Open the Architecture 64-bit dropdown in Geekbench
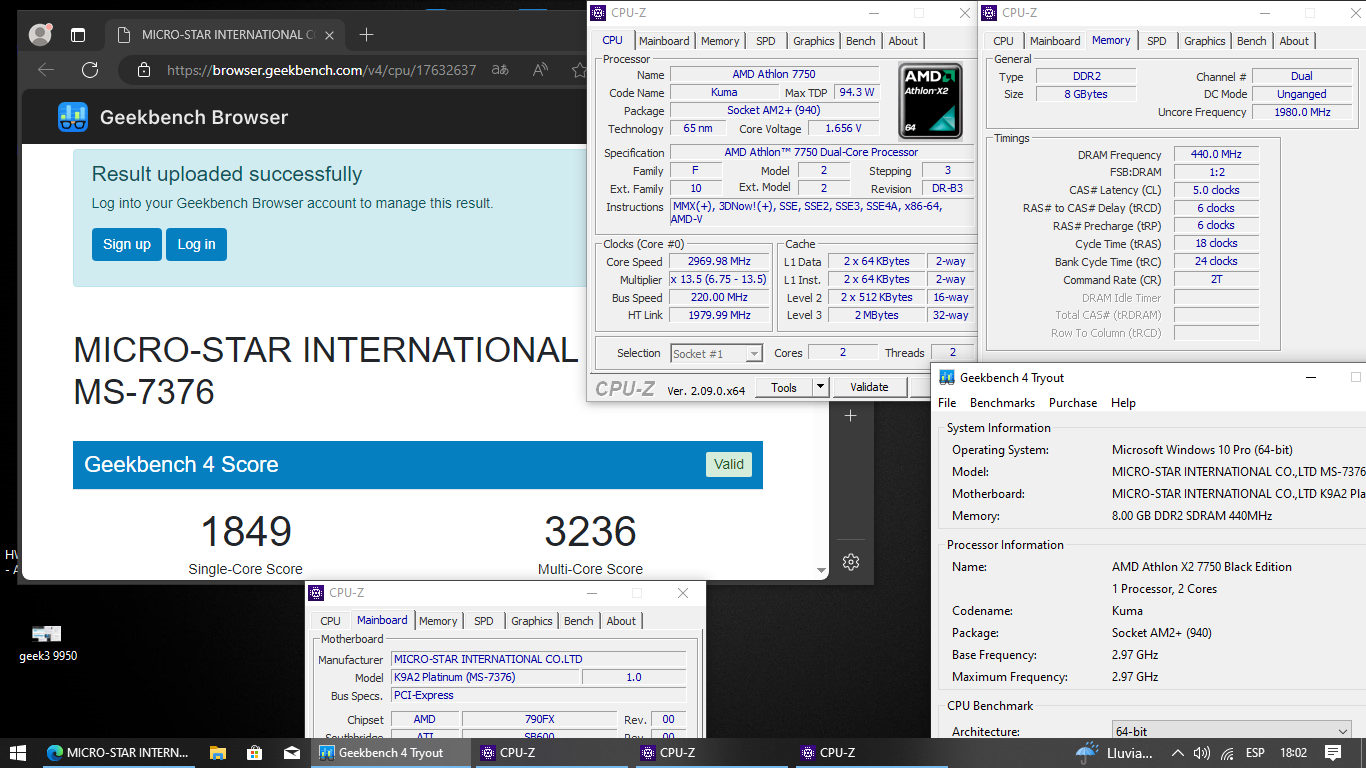Viewport: 1366px width, 768px height. [1232, 731]
